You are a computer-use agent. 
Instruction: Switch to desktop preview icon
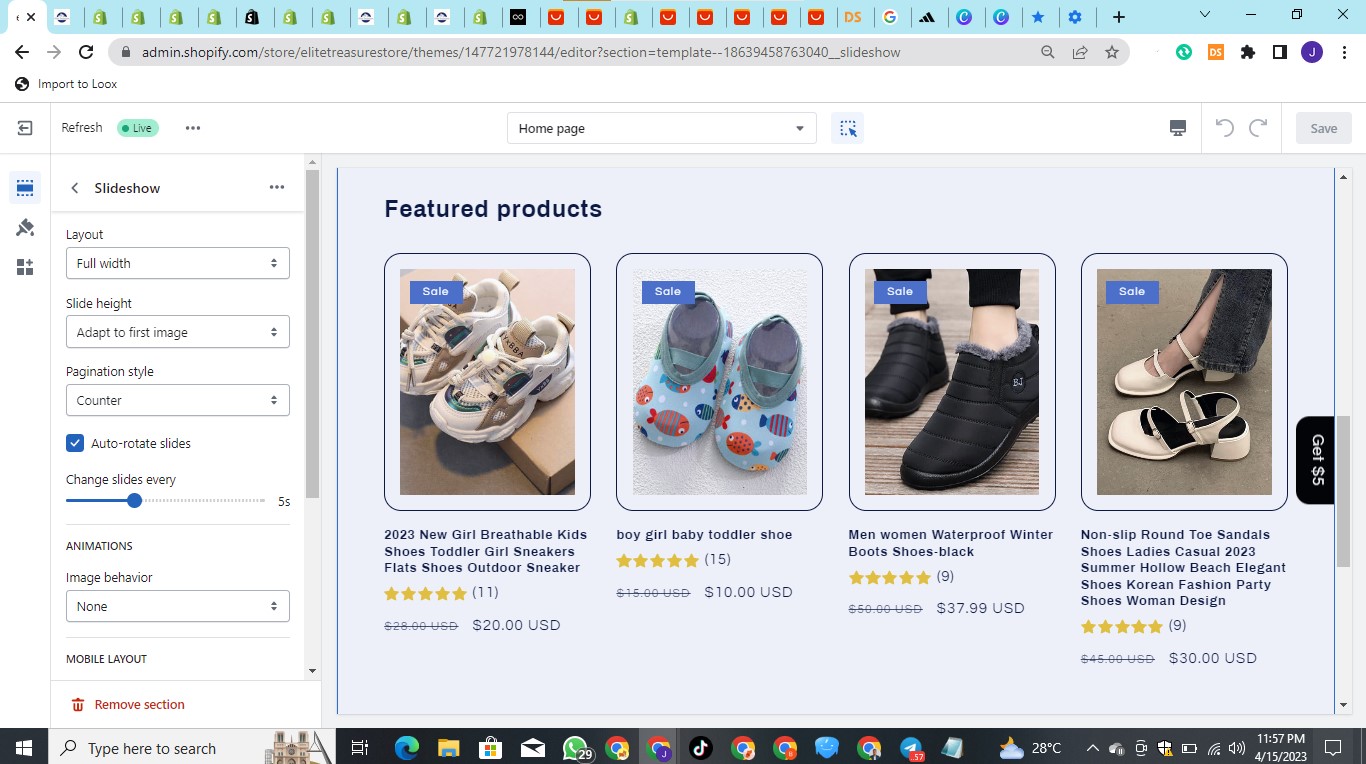click(1178, 128)
